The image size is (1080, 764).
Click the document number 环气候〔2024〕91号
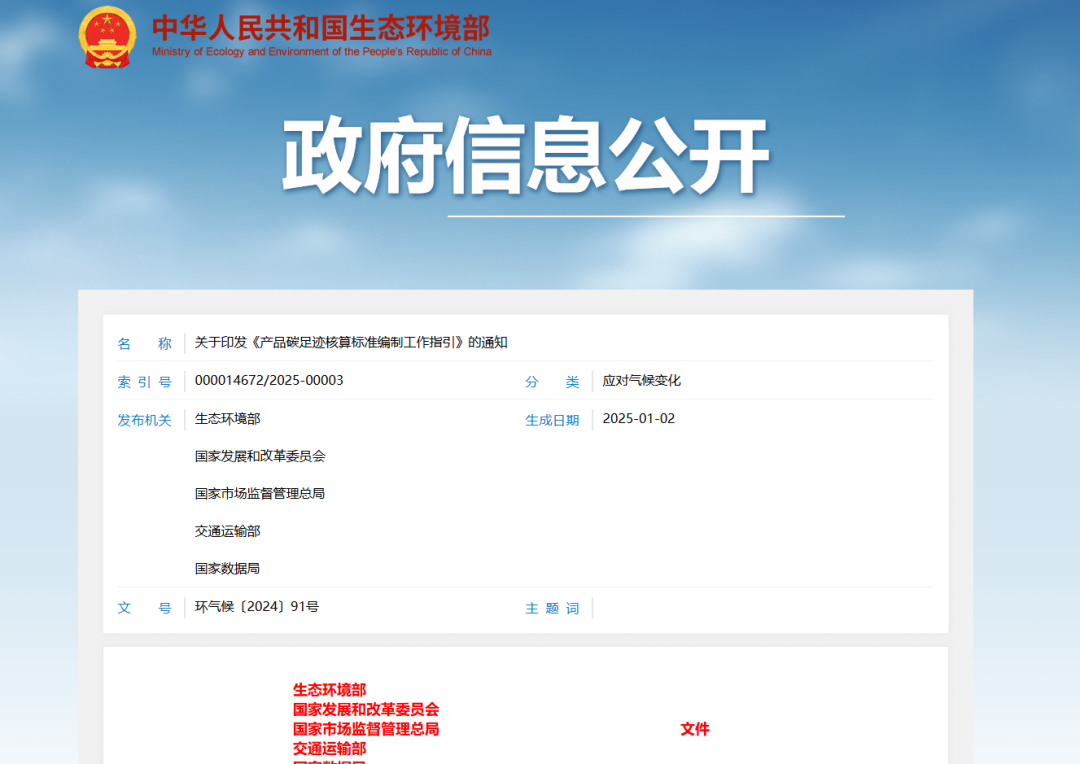pos(257,607)
